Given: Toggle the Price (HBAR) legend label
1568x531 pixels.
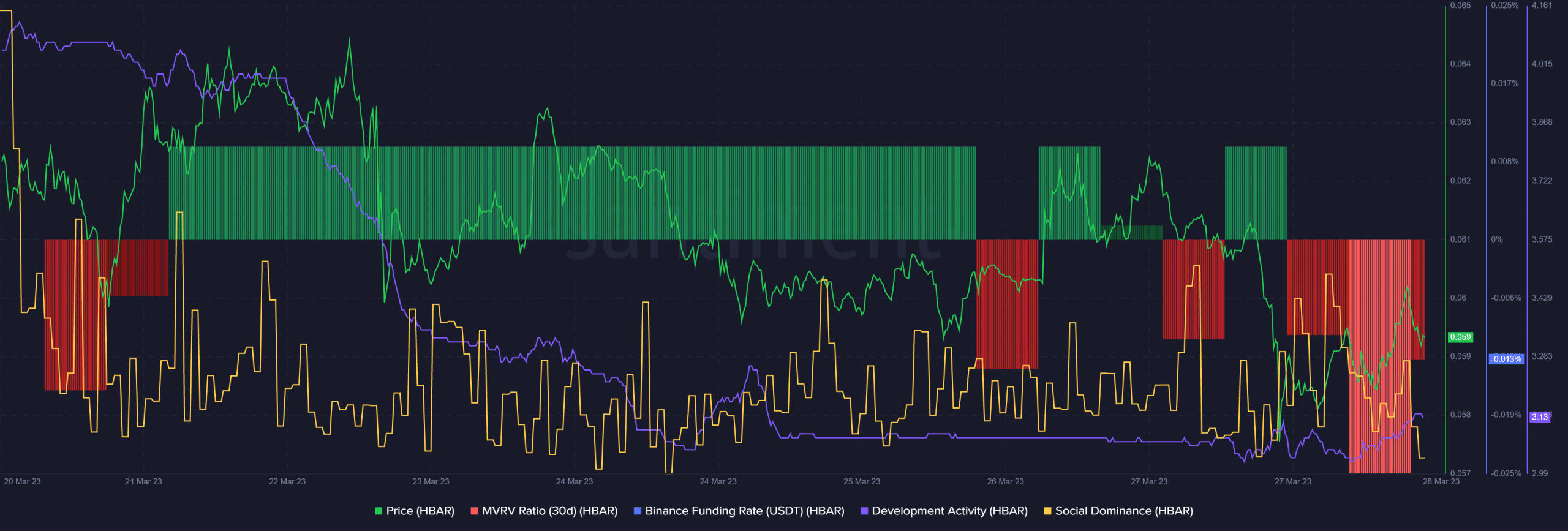Looking at the screenshot, I should [420, 511].
